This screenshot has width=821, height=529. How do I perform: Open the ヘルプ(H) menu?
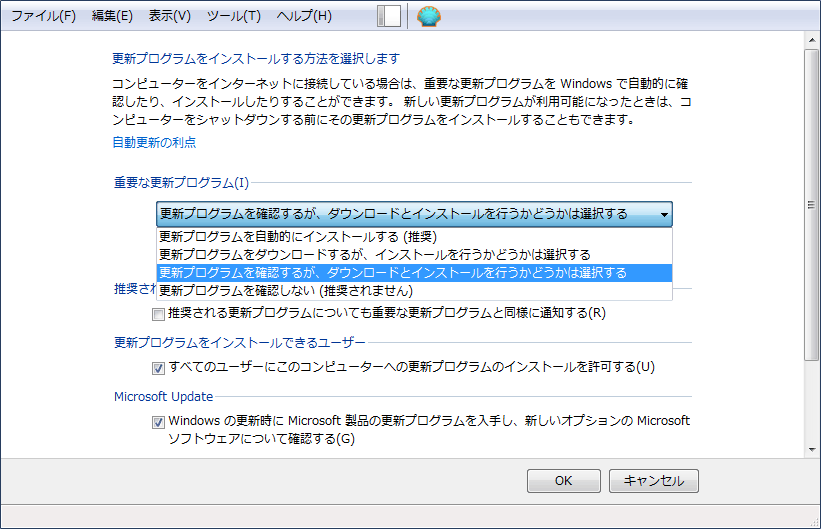click(304, 16)
